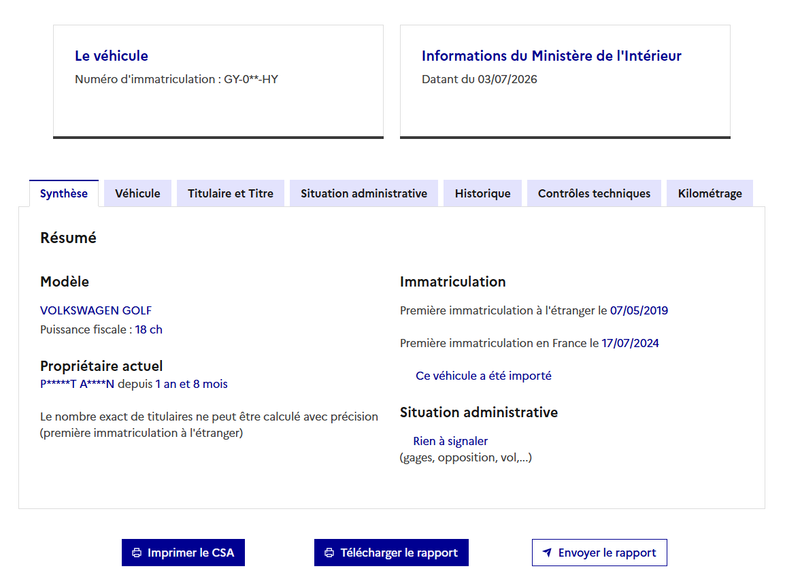This screenshot has height=582, width=800.
Task: Click the Imprimer le CSA button
Action: point(183,552)
